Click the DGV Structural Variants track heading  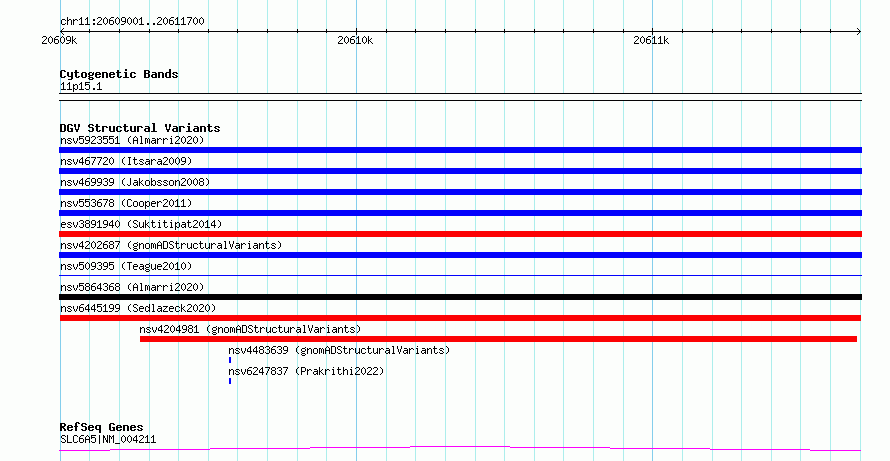tap(140, 128)
